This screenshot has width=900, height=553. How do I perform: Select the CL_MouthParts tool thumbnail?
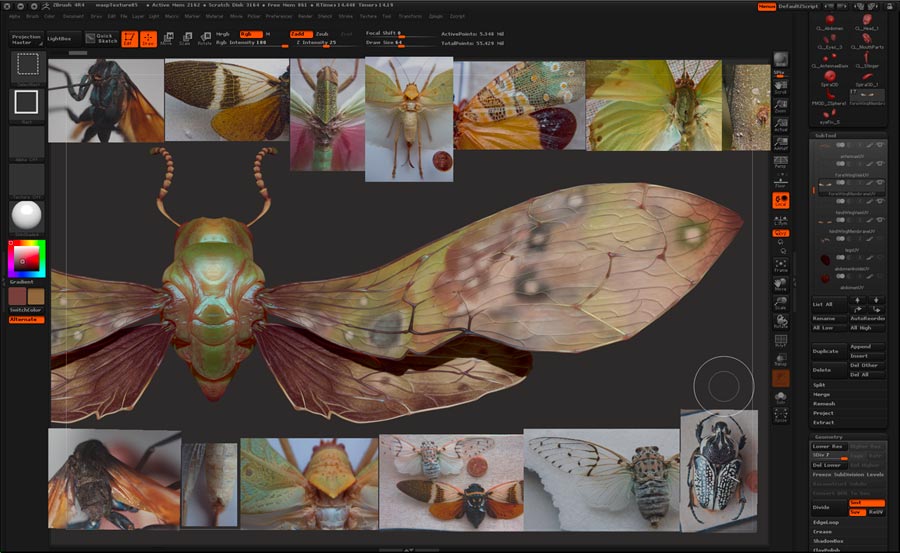(867, 41)
